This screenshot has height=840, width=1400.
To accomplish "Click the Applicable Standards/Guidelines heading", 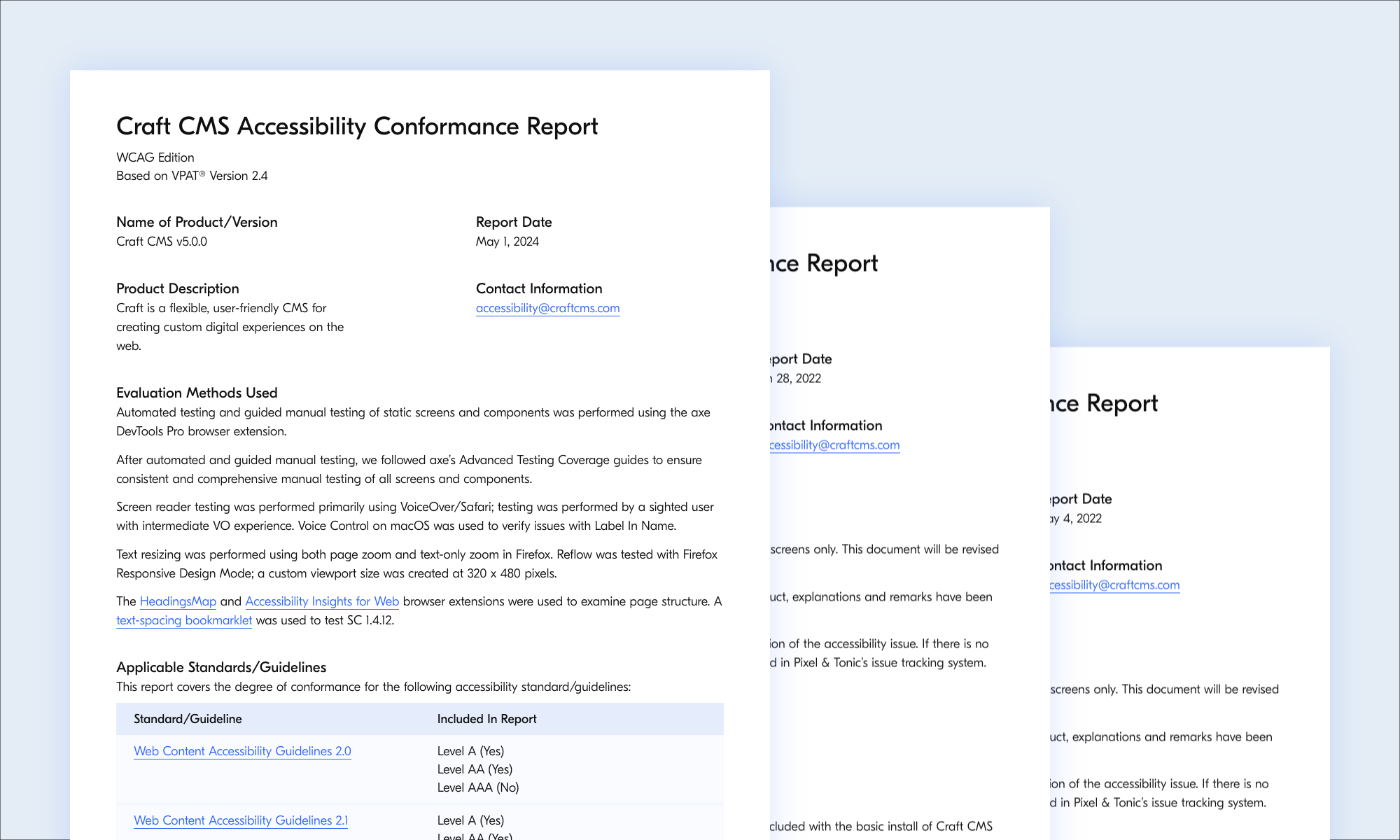I will [221, 667].
